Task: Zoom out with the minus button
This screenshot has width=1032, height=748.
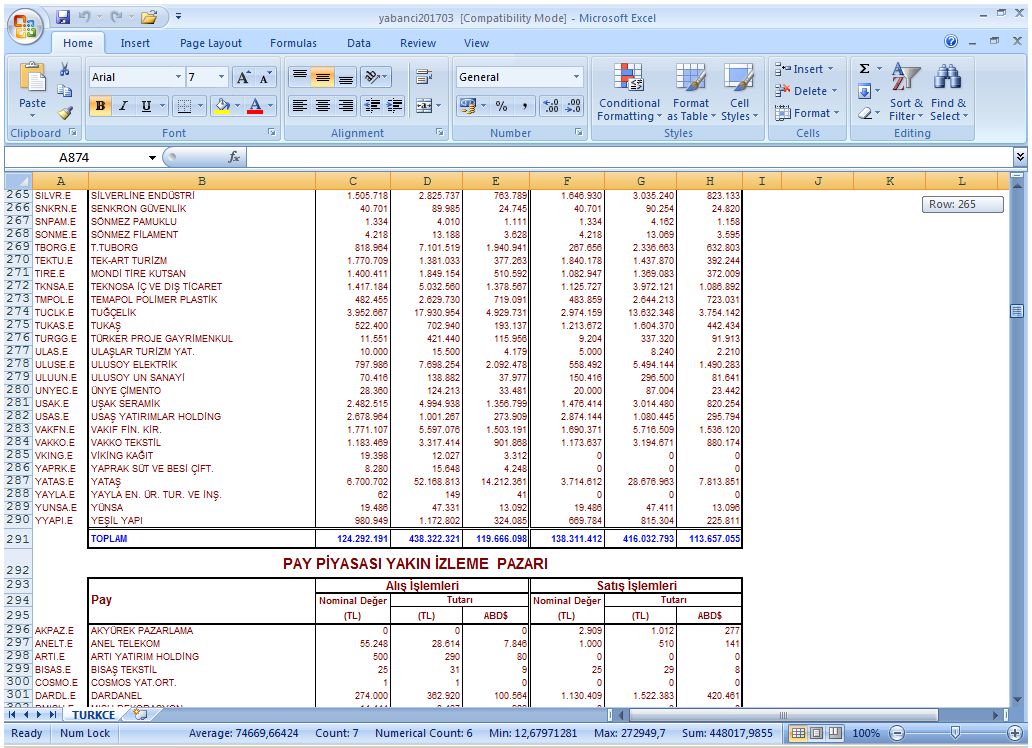Action: click(897, 733)
